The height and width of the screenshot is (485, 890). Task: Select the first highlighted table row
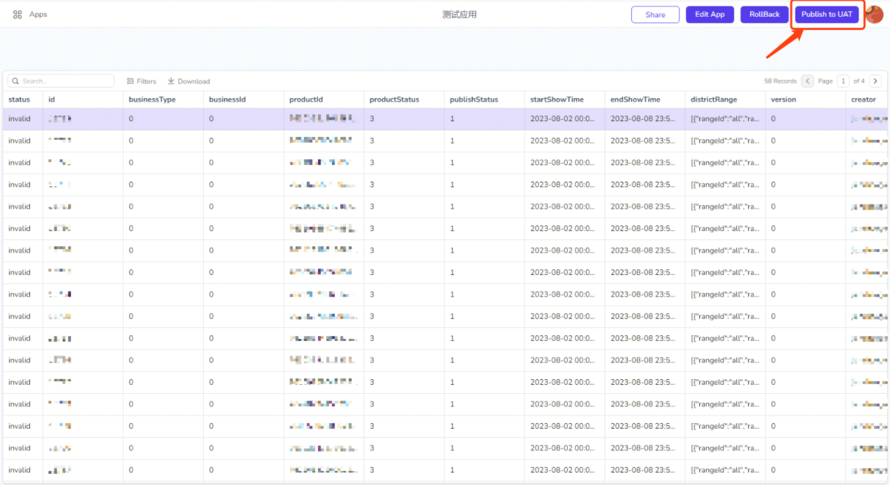click(x=400, y=119)
